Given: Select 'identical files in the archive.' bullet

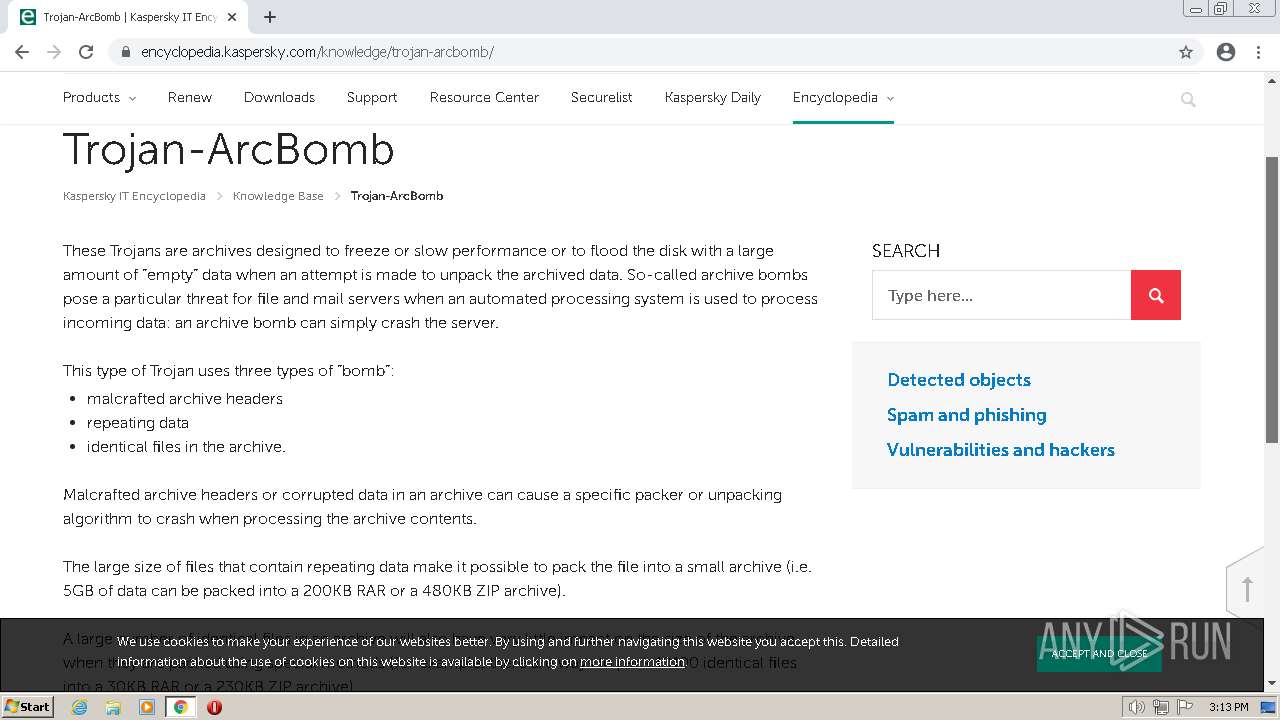Looking at the screenshot, I should 186,447.
